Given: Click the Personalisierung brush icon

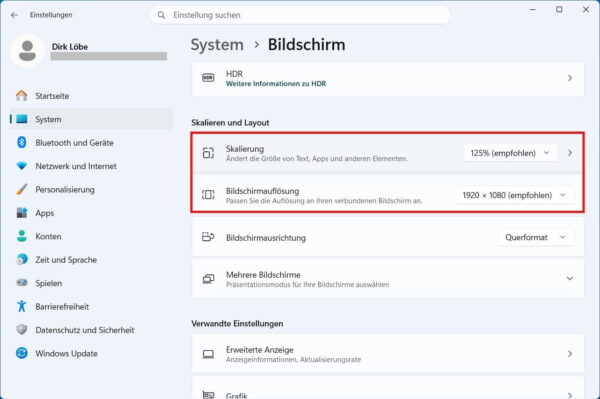Looking at the screenshot, I should click(22, 189).
